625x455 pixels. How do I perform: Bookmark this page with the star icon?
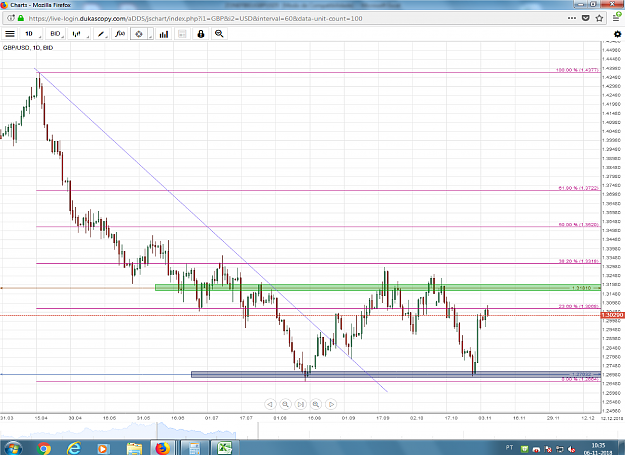pyautogui.click(x=599, y=18)
